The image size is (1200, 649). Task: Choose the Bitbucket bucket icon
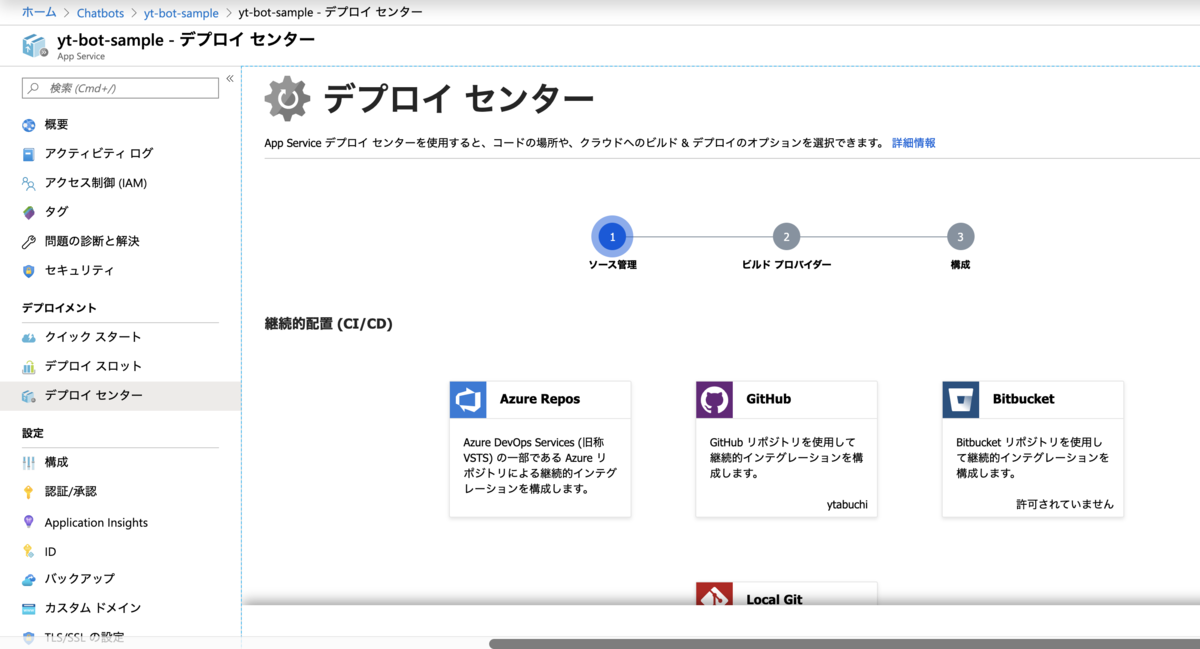click(960, 399)
